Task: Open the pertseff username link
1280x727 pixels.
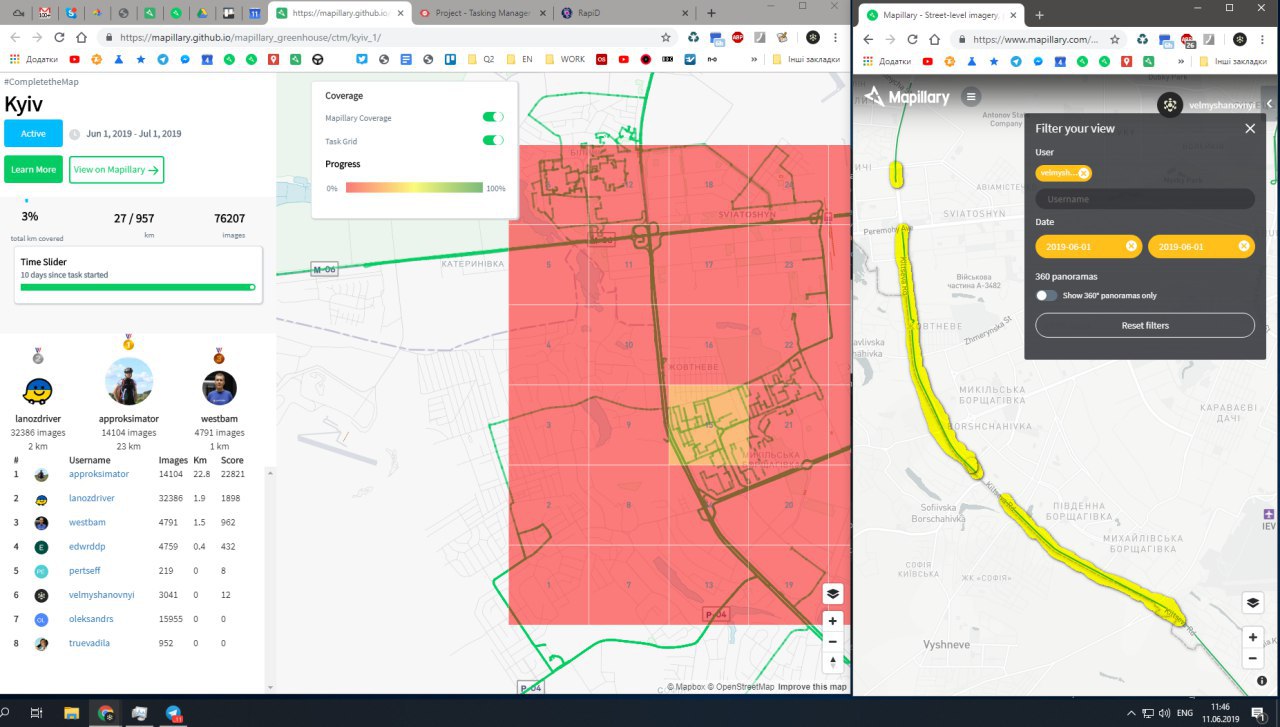Action: coord(85,571)
